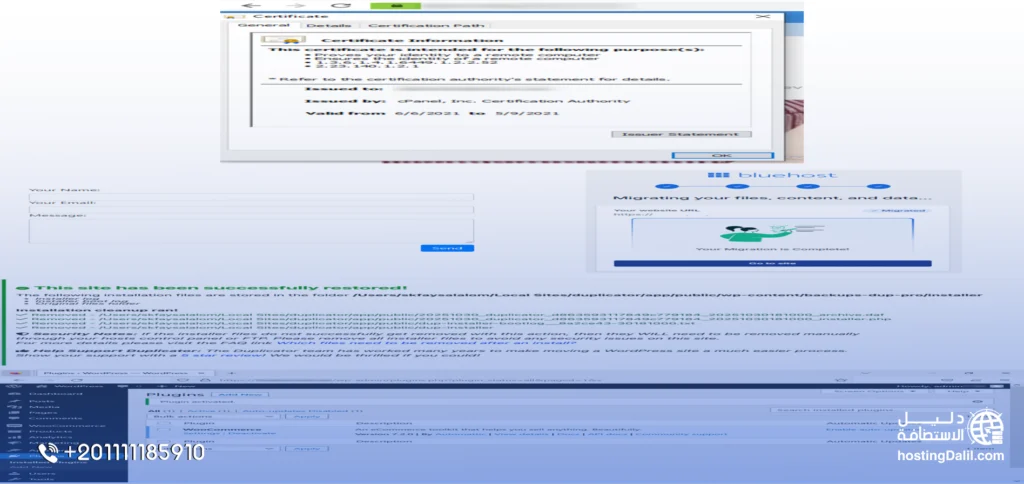Tick the select-all checkbox in plugin table header
This screenshot has height=484, width=1024.
click(x=164, y=423)
